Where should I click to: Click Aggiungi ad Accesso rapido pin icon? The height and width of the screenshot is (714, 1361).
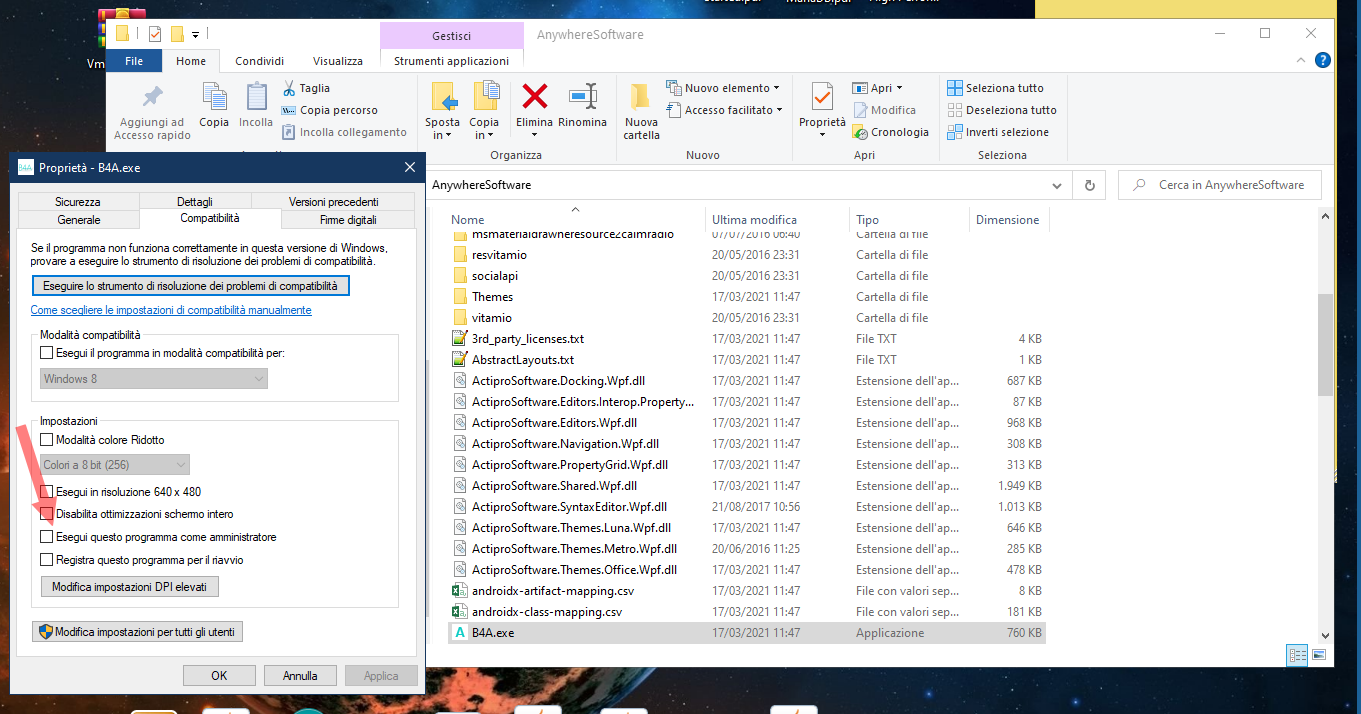(153, 97)
